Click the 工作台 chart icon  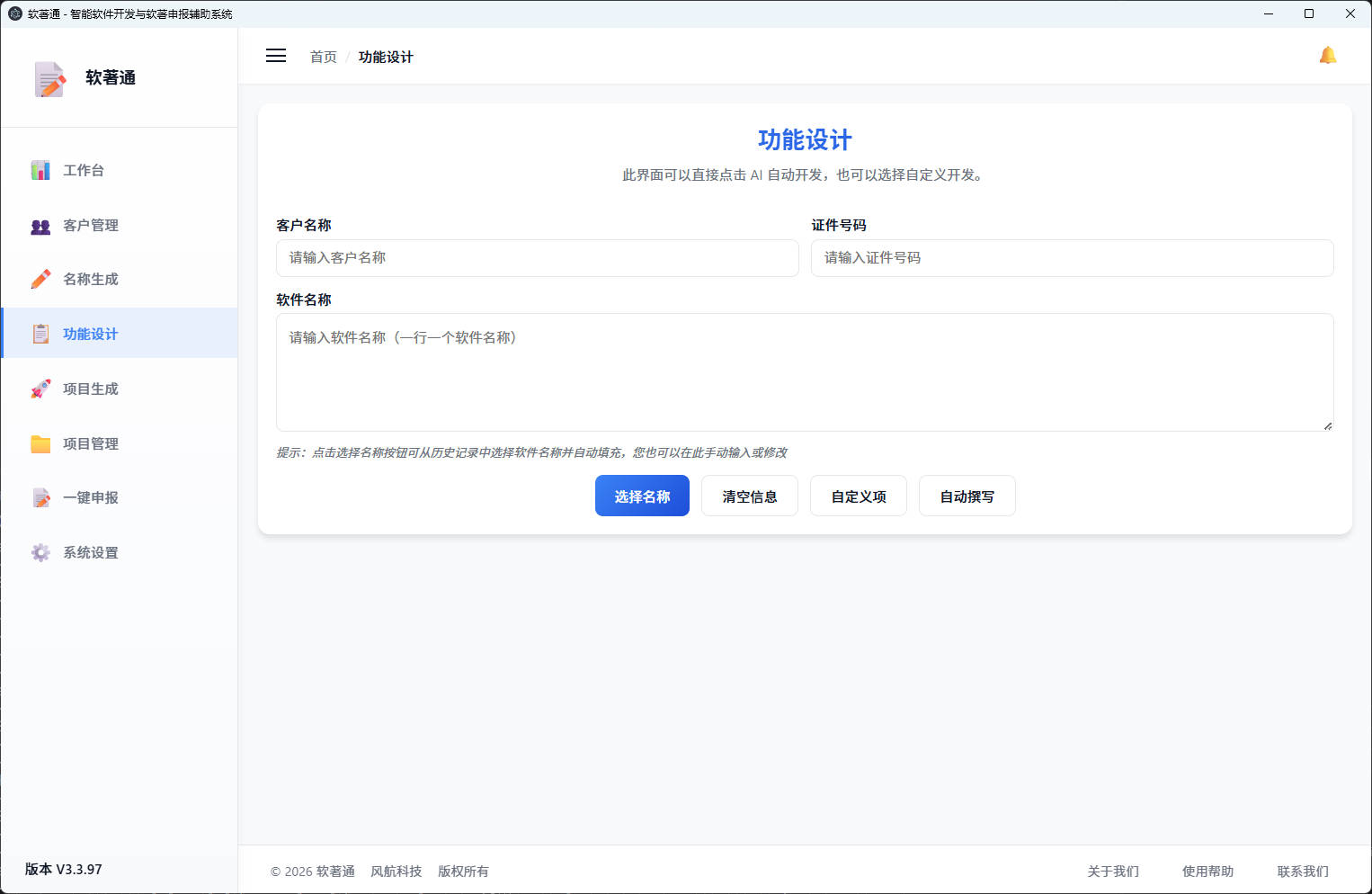[x=40, y=170]
